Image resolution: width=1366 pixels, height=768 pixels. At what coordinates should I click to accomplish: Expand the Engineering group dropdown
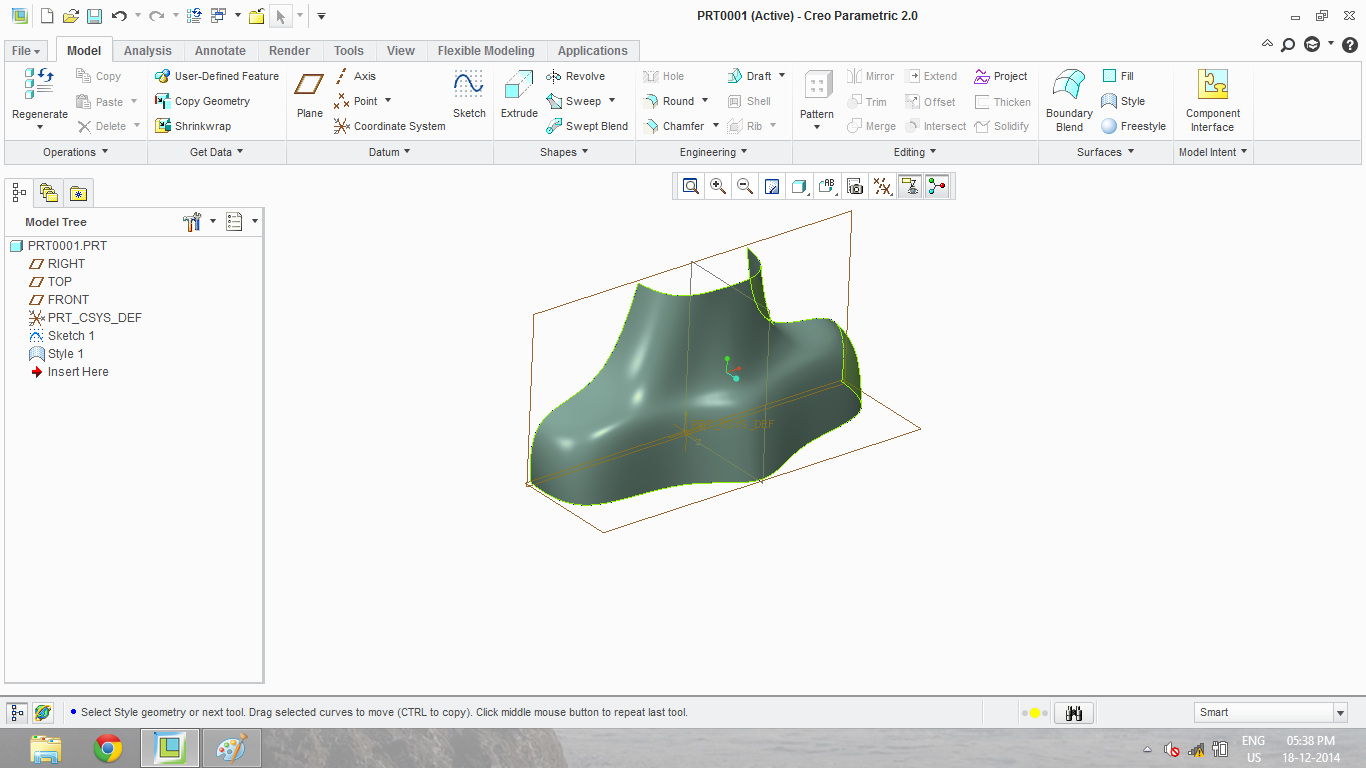[x=714, y=152]
